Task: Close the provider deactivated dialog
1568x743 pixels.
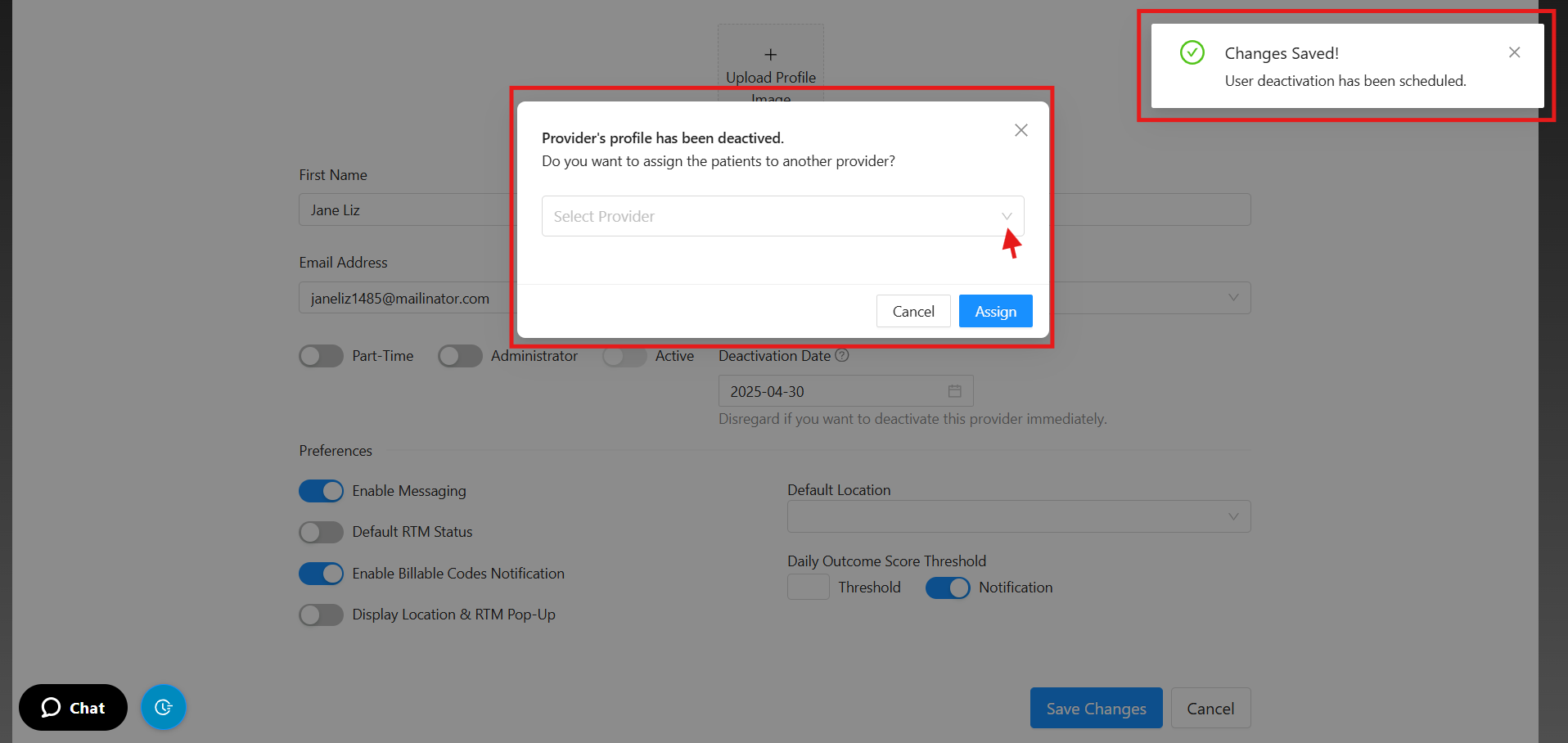Action: 1021,130
